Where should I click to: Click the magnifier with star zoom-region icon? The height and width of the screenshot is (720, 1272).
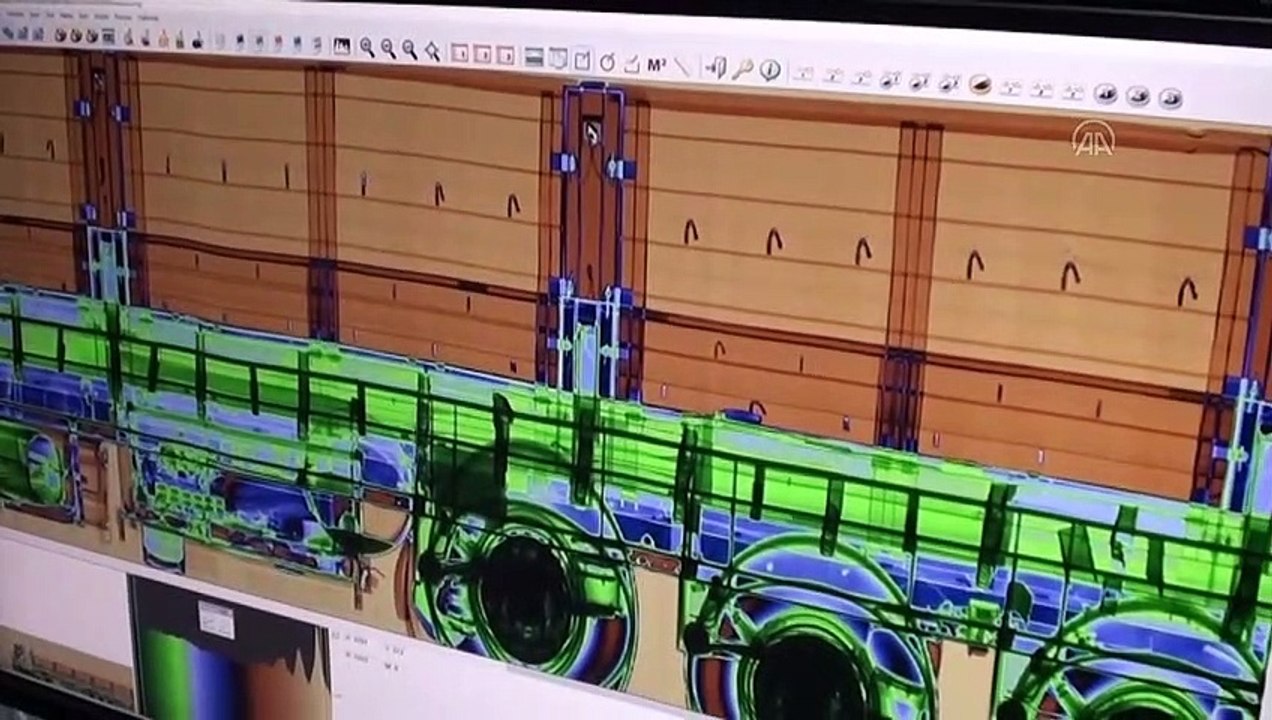432,50
